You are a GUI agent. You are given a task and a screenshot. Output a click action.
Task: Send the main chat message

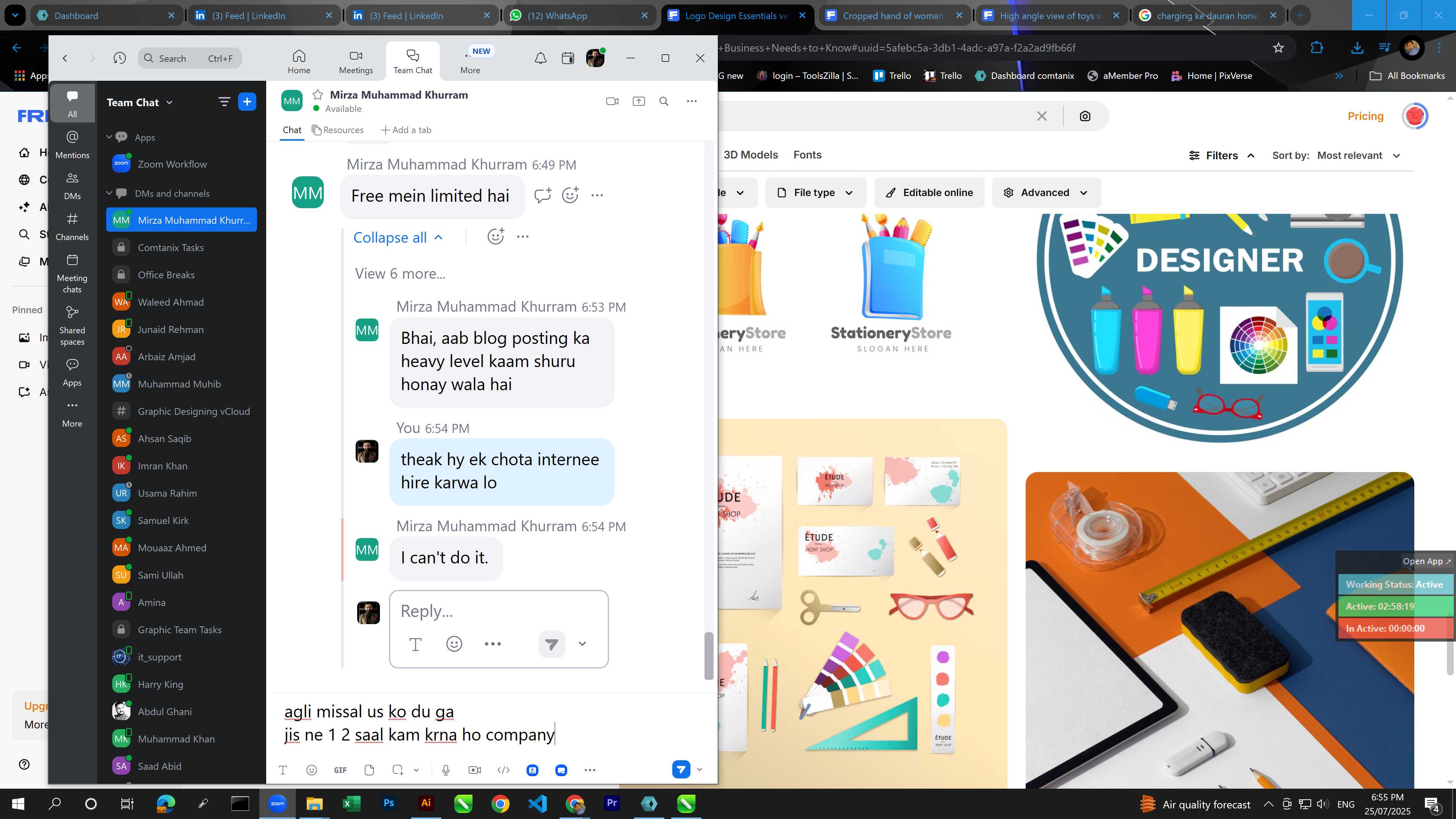coord(681,769)
